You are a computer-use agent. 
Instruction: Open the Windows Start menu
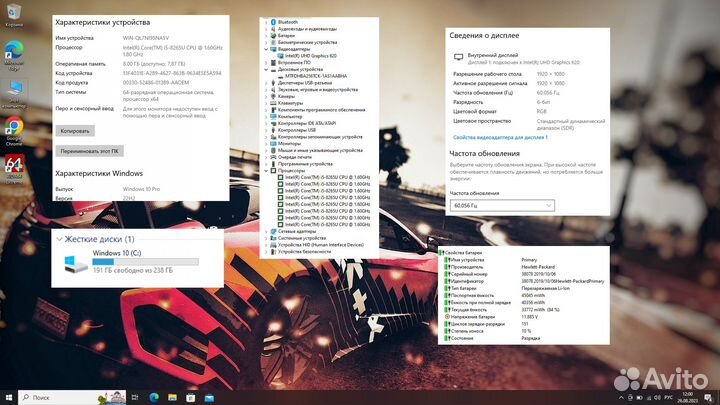click(x=9, y=397)
